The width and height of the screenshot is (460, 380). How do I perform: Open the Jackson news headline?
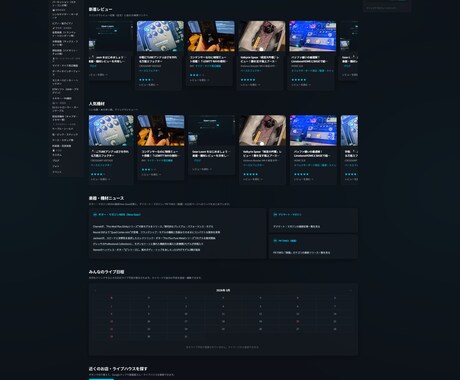click(154, 238)
